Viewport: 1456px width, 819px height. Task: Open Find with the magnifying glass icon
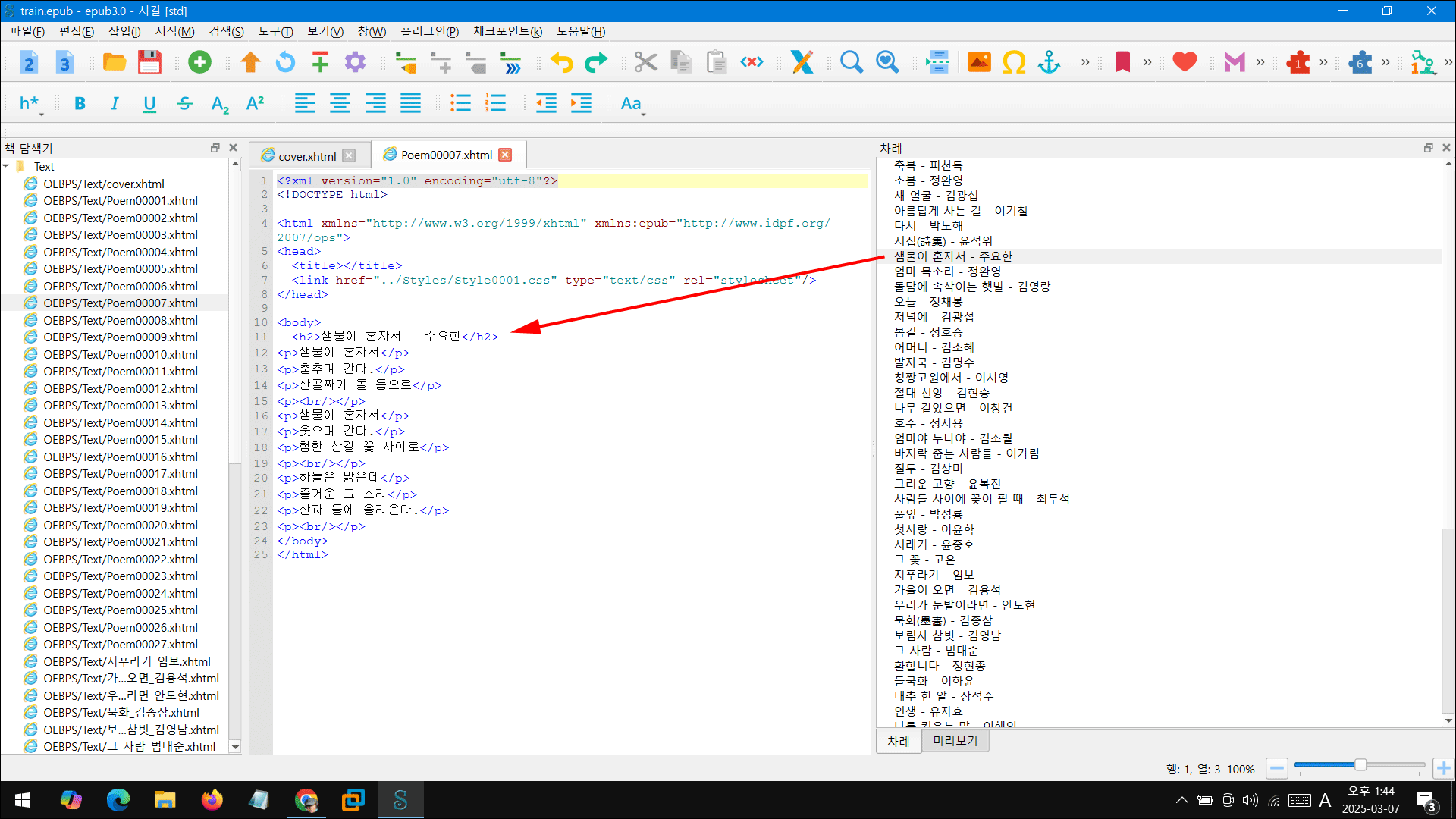click(851, 62)
